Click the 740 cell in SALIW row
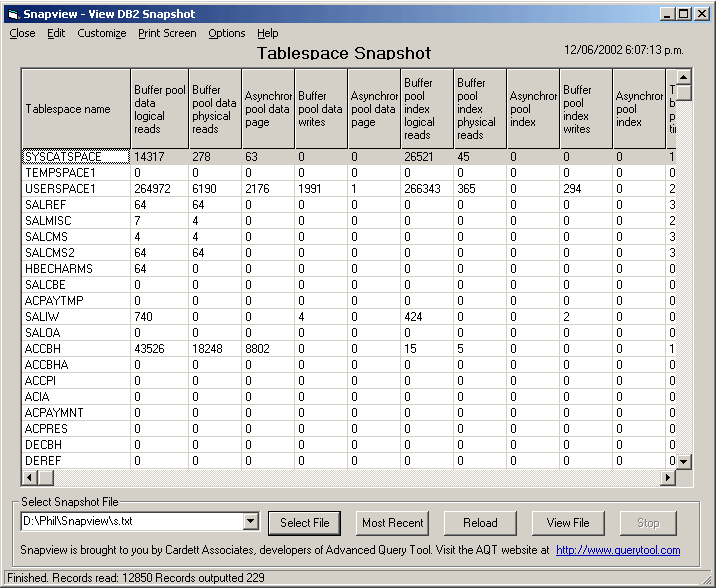 [x=159, y=316]
